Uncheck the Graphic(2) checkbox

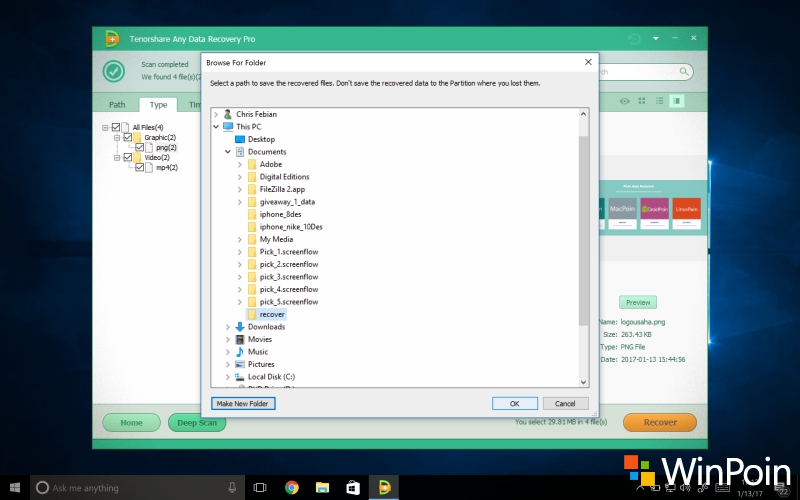pyautogui.click(x=128, y=137)
